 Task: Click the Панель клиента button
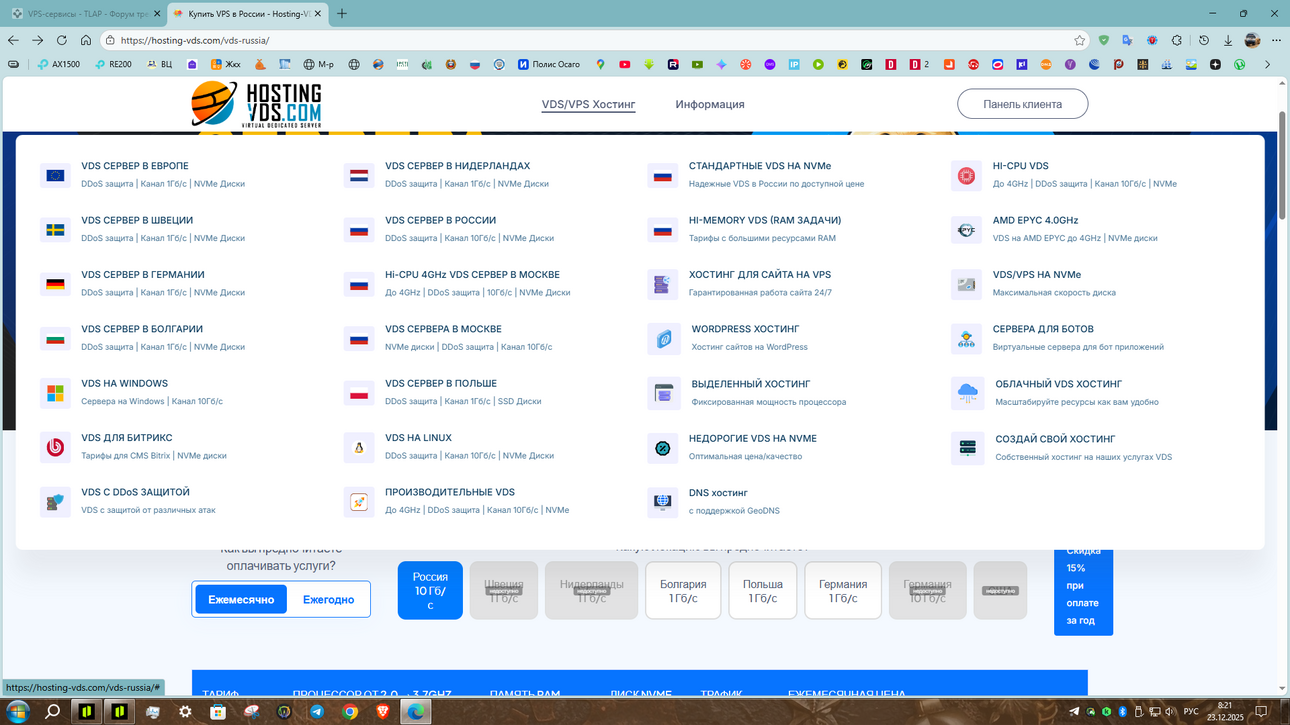pos(1022,104)
